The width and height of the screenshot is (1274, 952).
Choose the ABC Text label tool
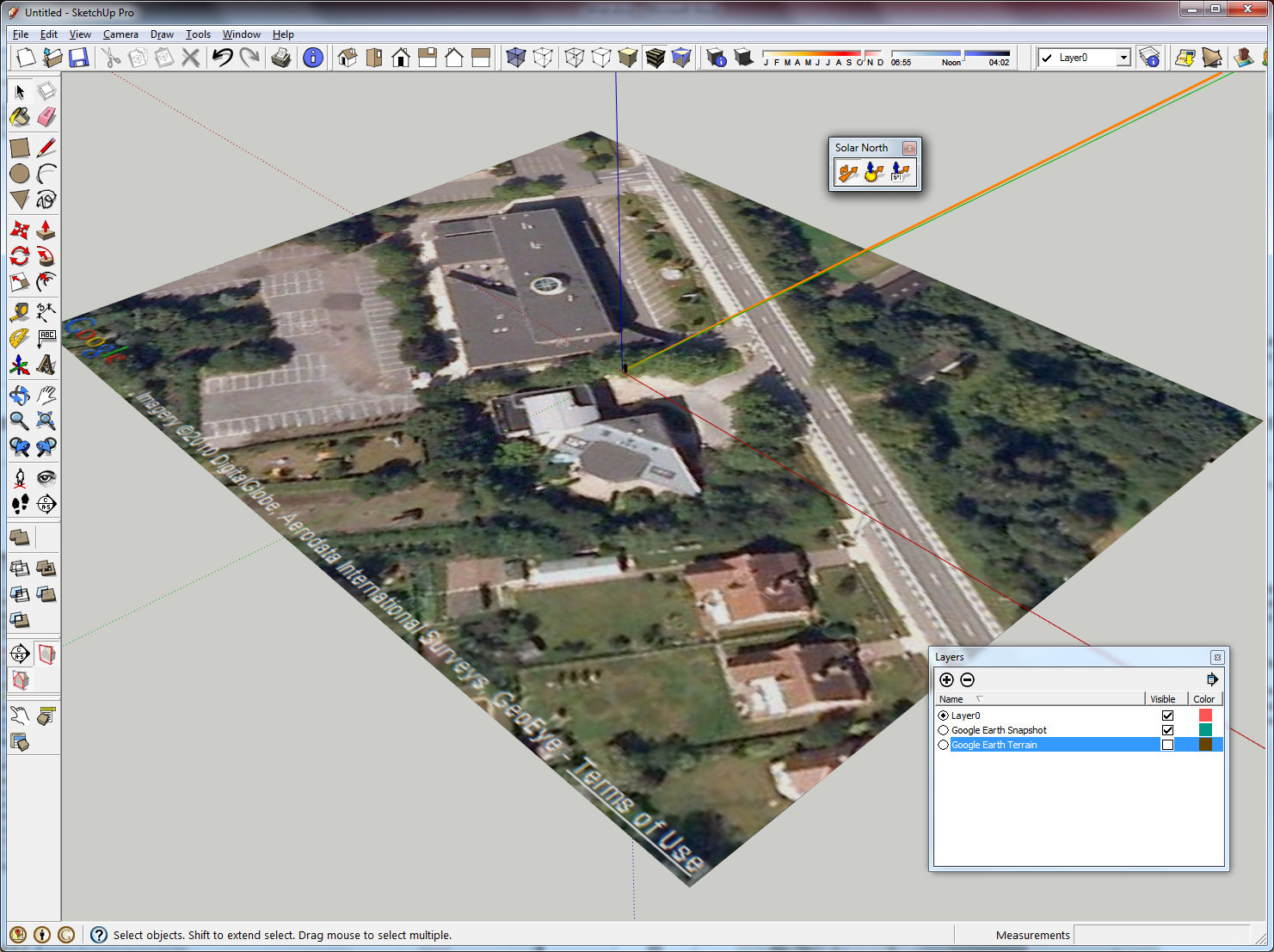pyautogui.click(x=46, y=338)
